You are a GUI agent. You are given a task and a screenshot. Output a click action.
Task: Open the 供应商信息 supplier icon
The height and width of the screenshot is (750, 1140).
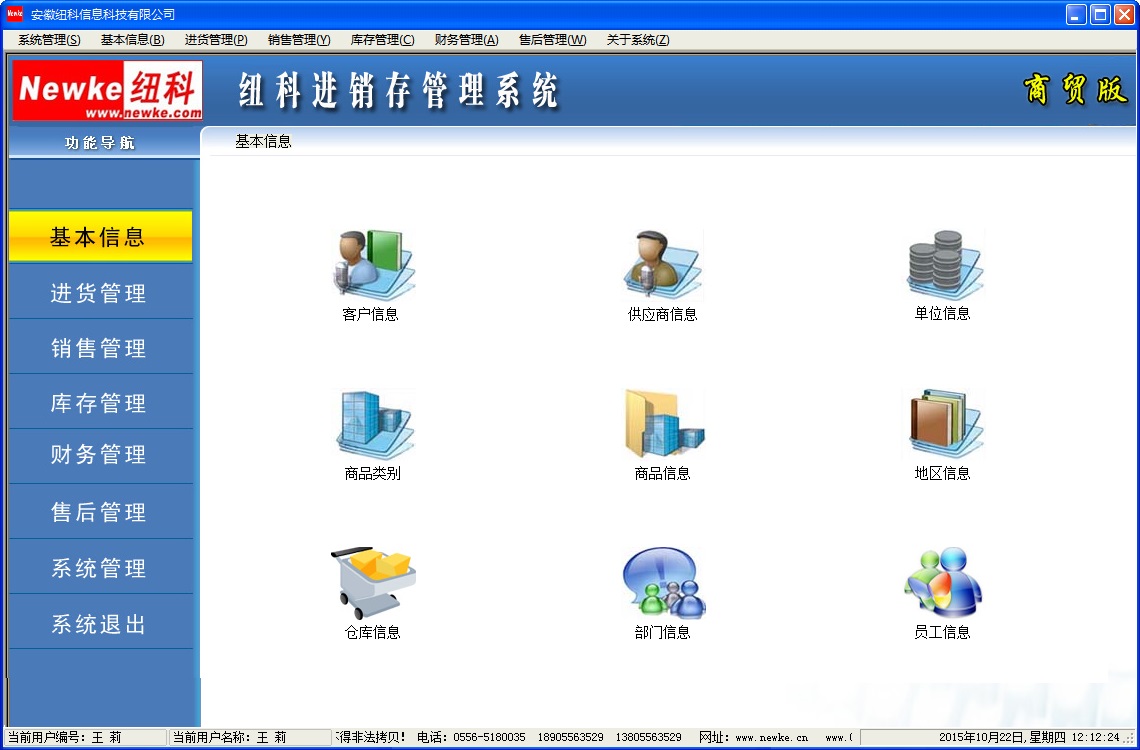tap(662, 264)
